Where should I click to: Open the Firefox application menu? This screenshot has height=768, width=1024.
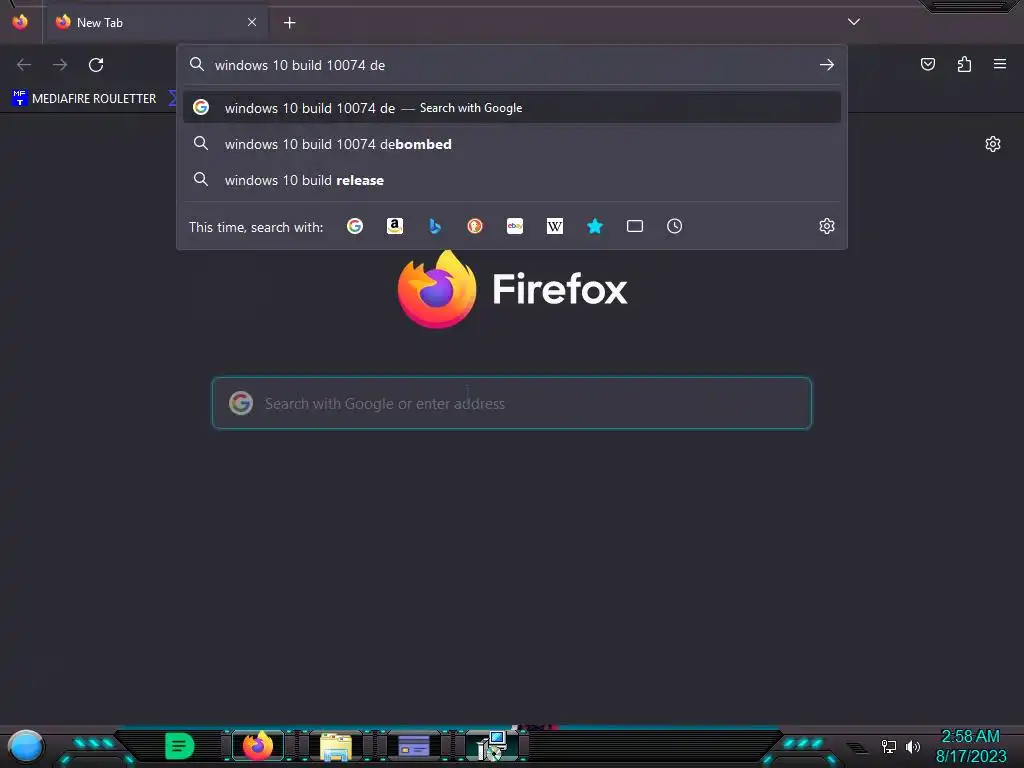[1000, 64]
